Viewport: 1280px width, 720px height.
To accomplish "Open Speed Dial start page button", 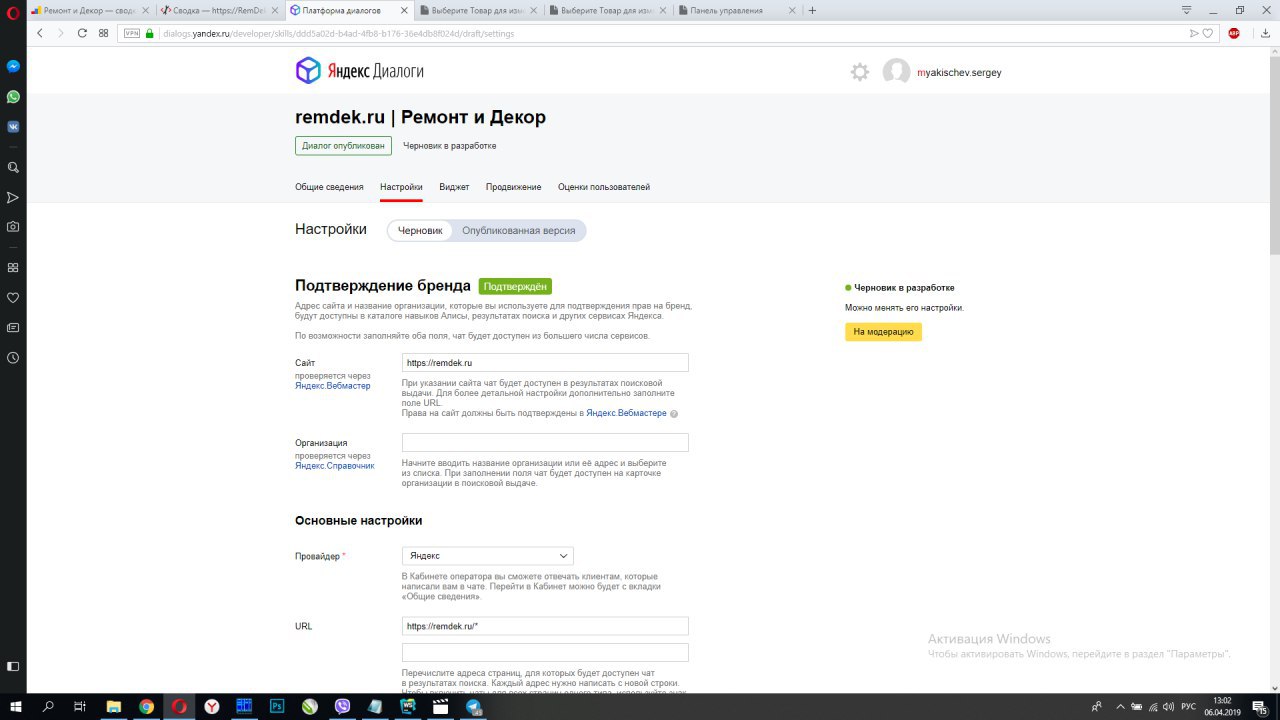I will click(103, 33).
